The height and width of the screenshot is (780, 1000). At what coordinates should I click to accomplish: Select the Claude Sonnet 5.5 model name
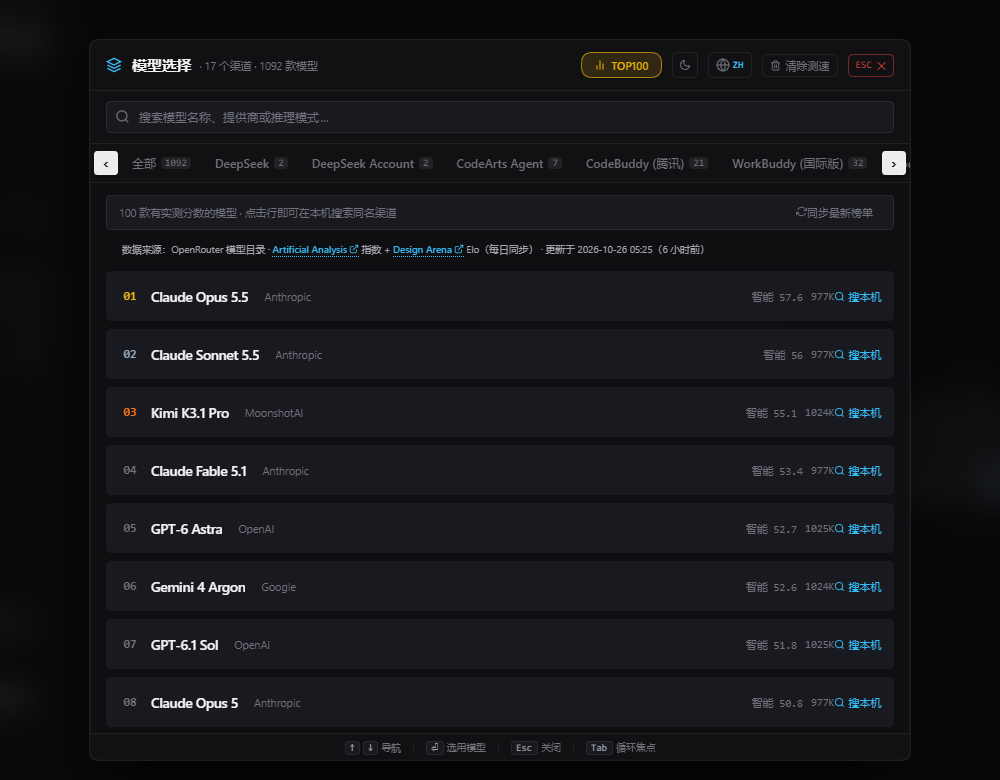[205, 355]
